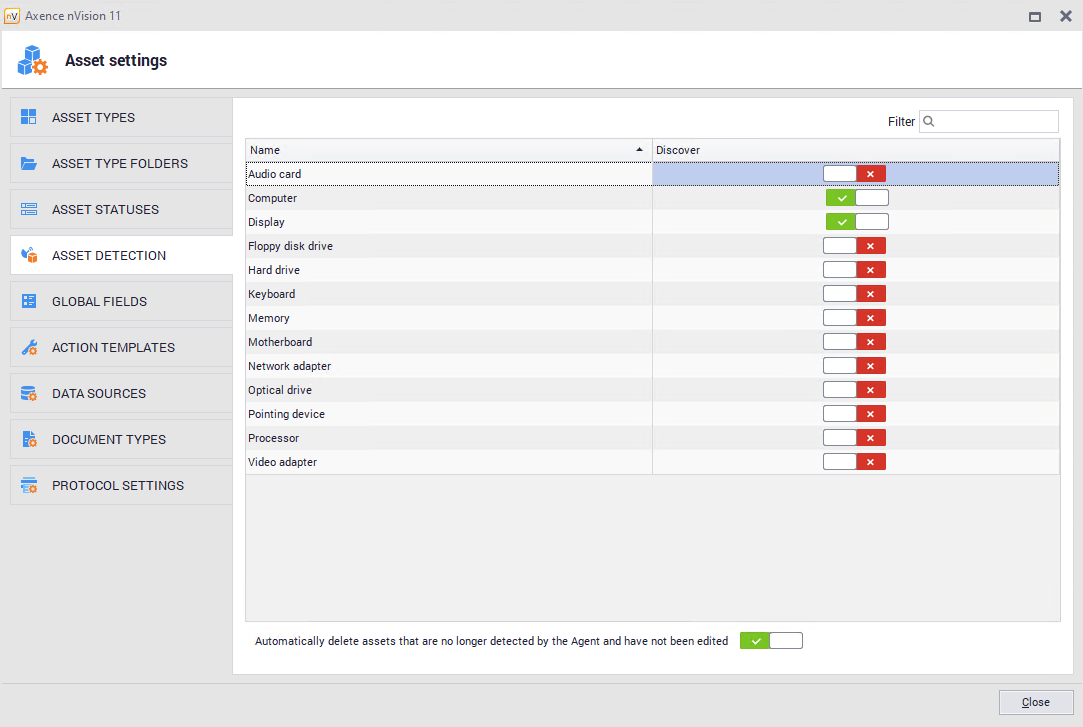The width and height of the screenshot is (1083, 727).
Task: Click the Data Sources database icon
Action: pyautogui.click(x=29, y=393)
